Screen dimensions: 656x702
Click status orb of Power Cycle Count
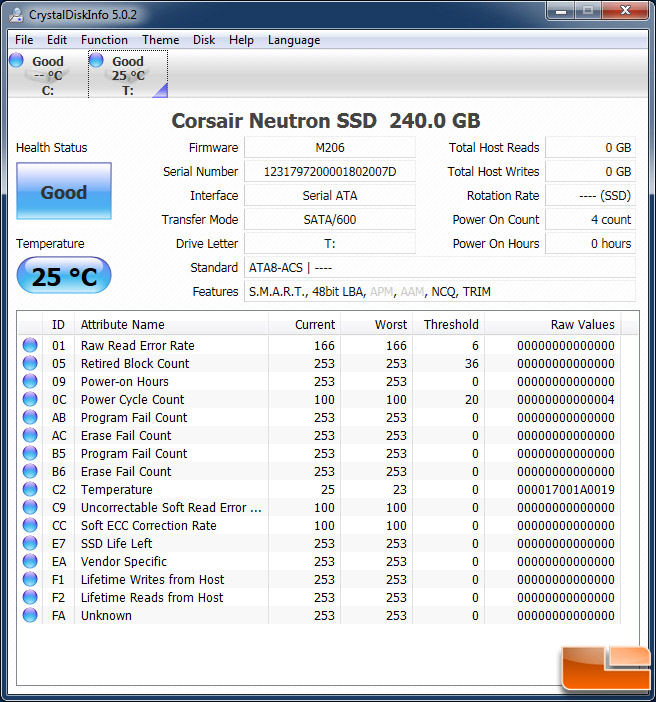click(x=30, y=399)
